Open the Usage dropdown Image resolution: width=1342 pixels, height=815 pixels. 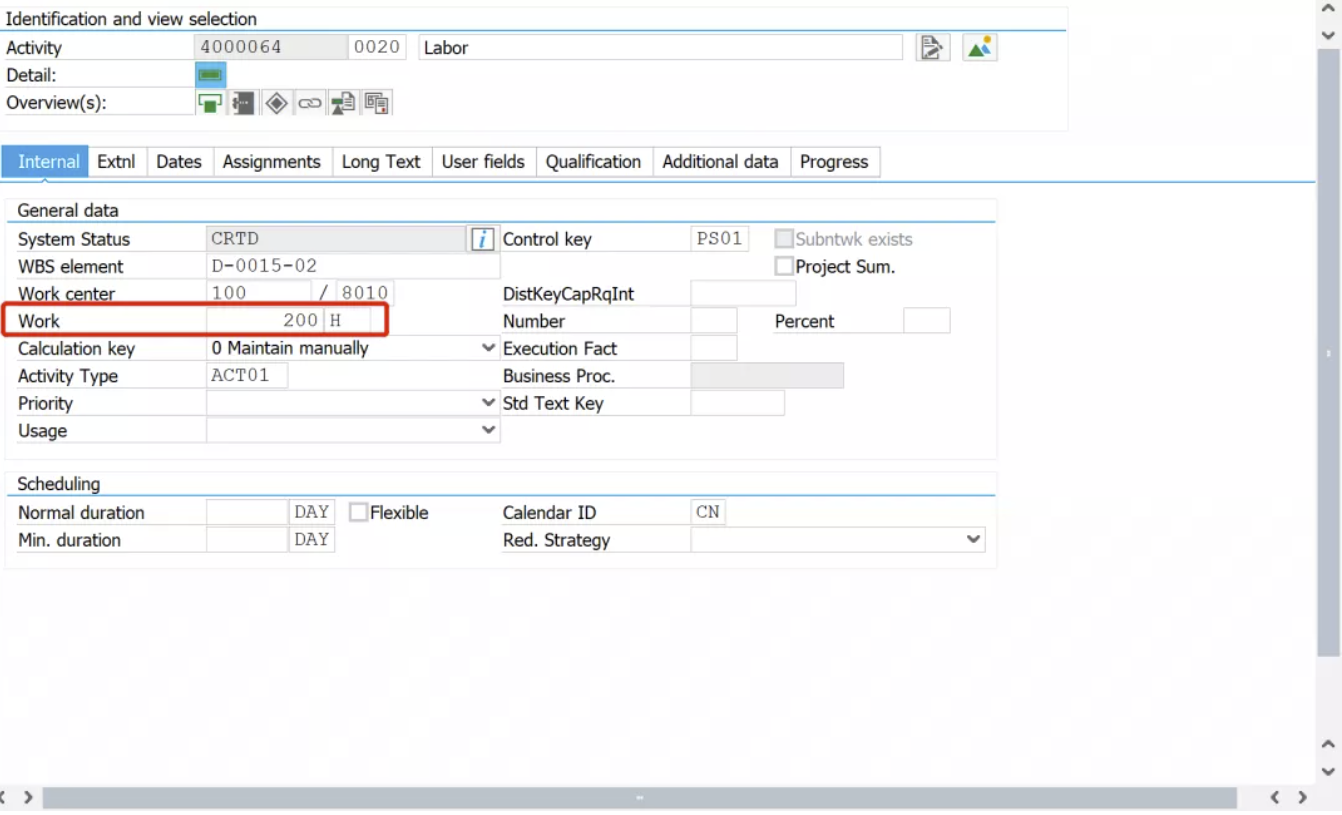(x=488, y=430)
